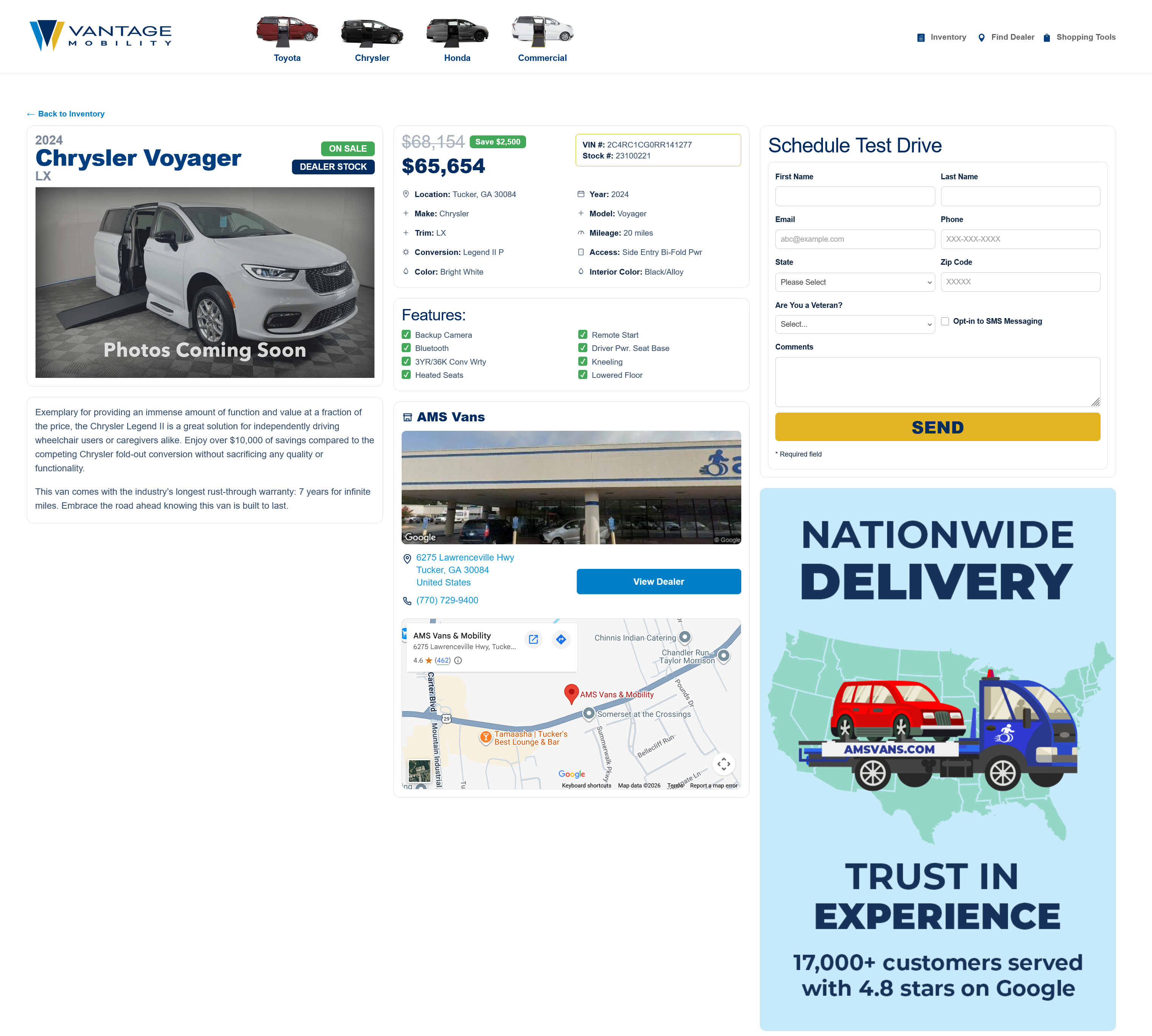Expand the Are You a Veteran select
The image size is (1152, 1036).
[x=854, y=325]
